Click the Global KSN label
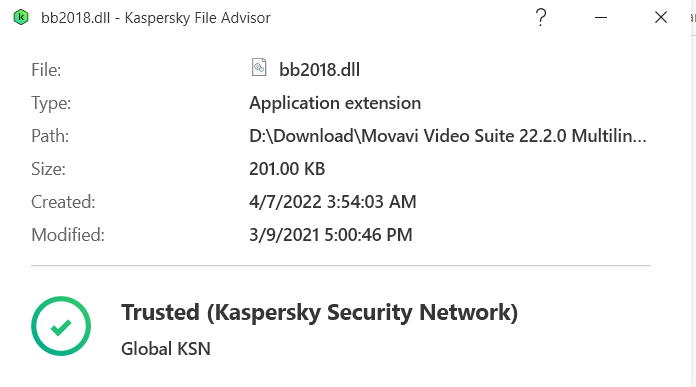696x387 pixels. click(166, 349)
